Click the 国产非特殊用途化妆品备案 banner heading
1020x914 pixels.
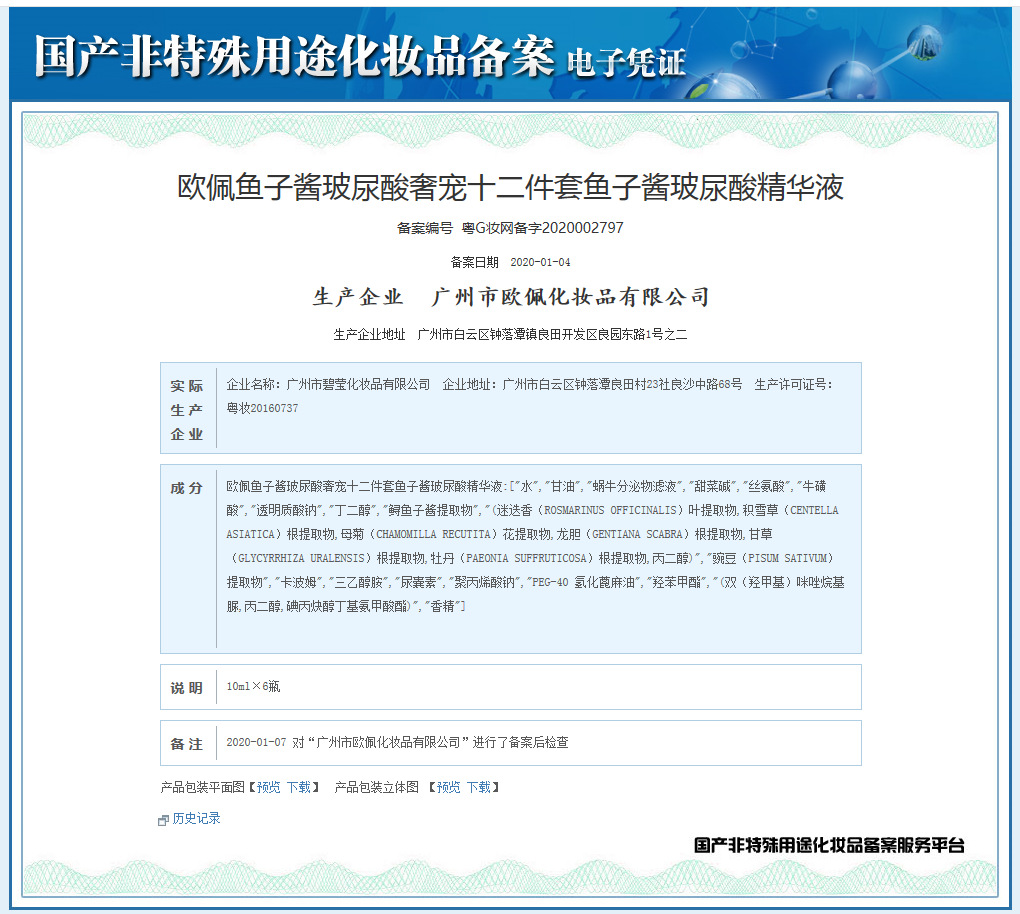coord(295,56)
